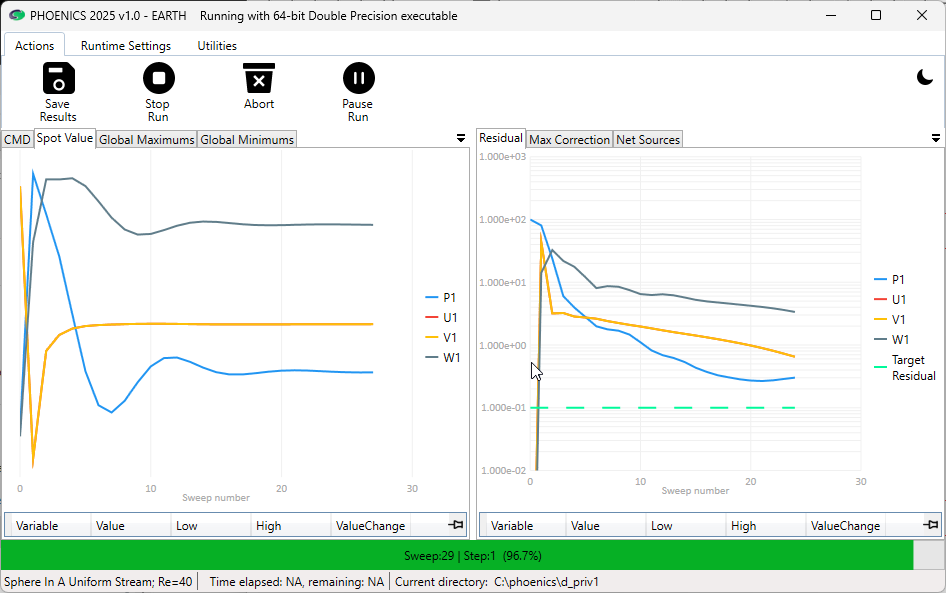The image size is (946, 593).
Task: Pin the right residual variable table
Action: tap(931, 525)
